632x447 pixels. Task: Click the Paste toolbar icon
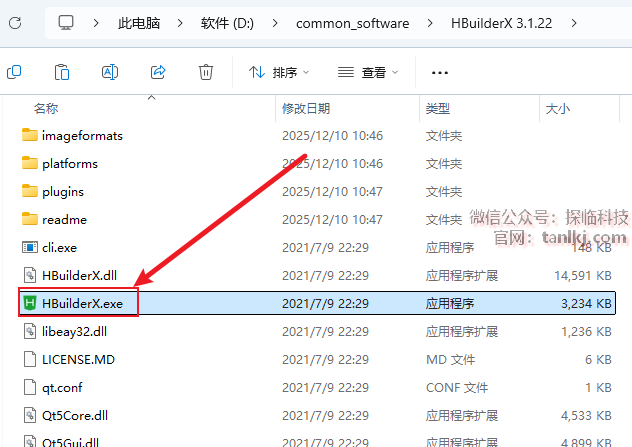click(x=62, y=72)
